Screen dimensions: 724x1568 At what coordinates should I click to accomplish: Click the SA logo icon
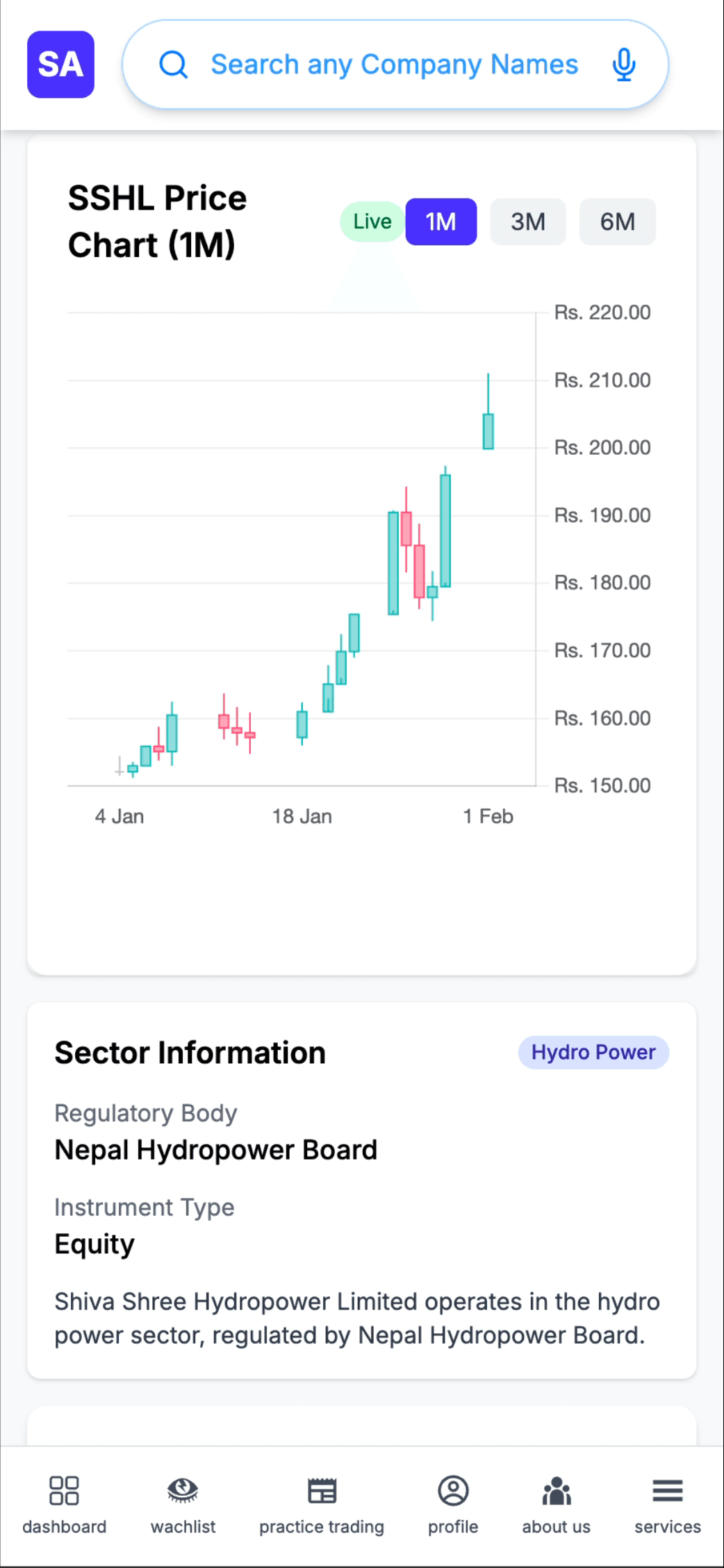pyautogui.click(x=60, y=65)
